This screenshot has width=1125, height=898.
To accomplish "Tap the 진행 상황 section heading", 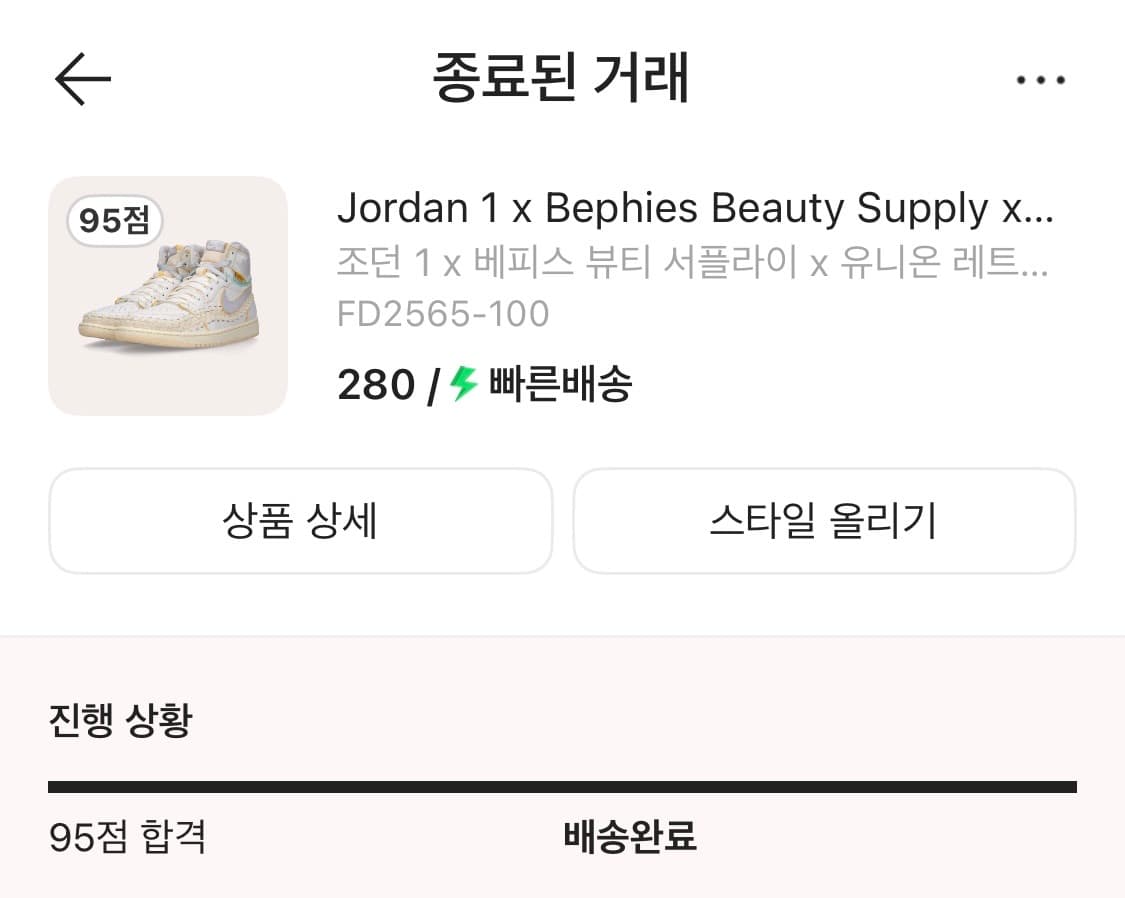I will tap(120, 720).
